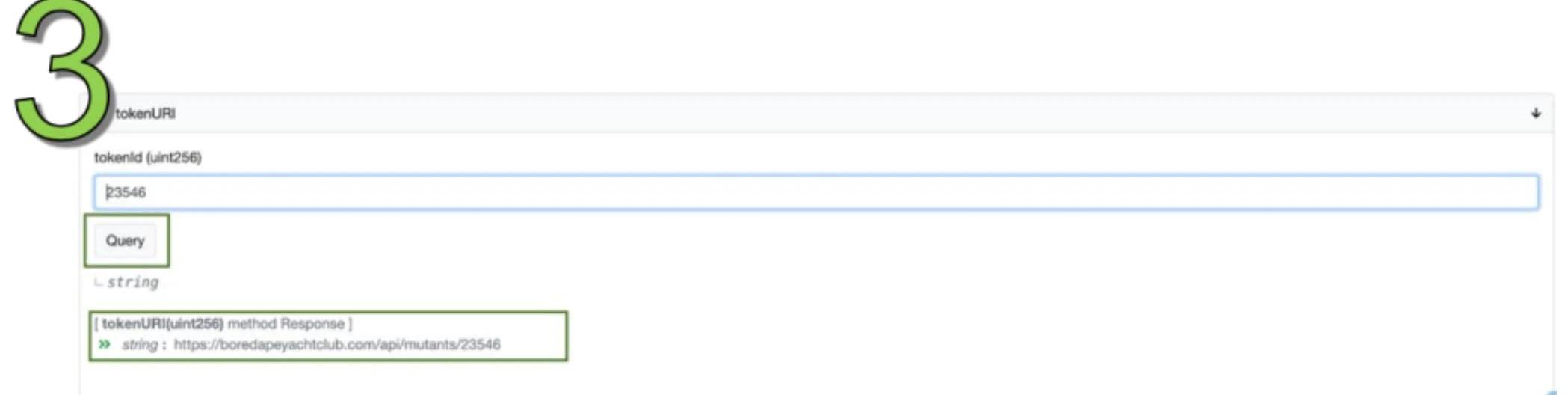Image resolution: width=1568 pixels, height=395 pixels.
Task: Click the Query button
Action: 126,241
